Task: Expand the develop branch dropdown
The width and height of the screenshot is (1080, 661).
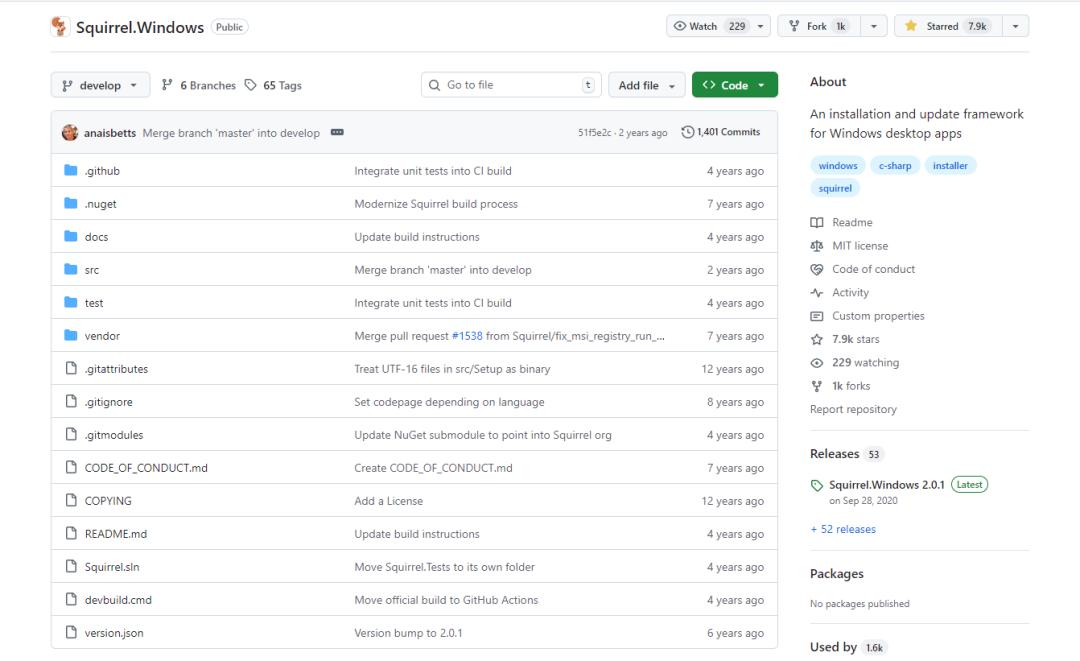Action: tap(100, 85)
